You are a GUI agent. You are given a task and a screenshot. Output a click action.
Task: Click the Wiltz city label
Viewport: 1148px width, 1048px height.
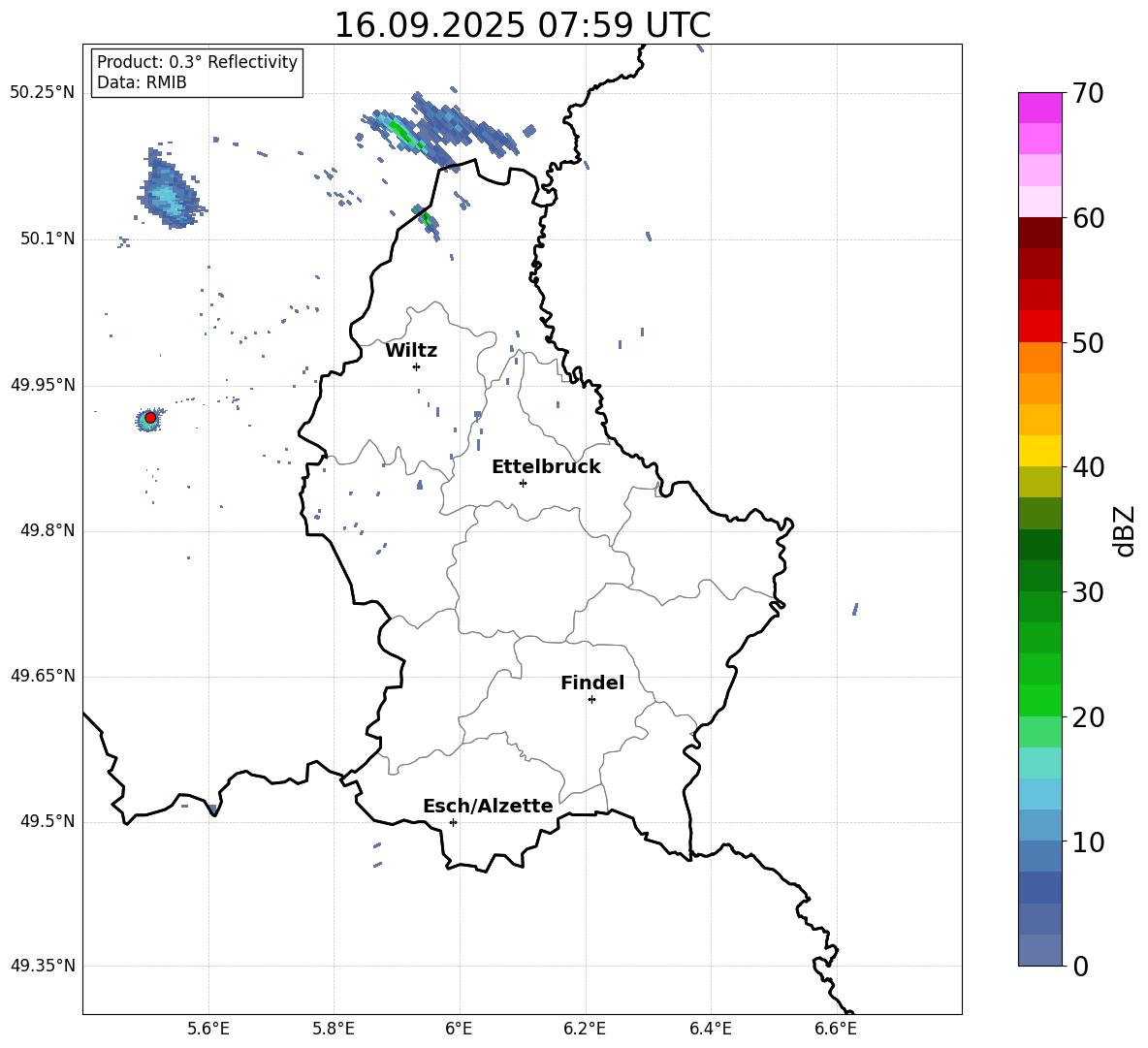(x=411, y=351)
